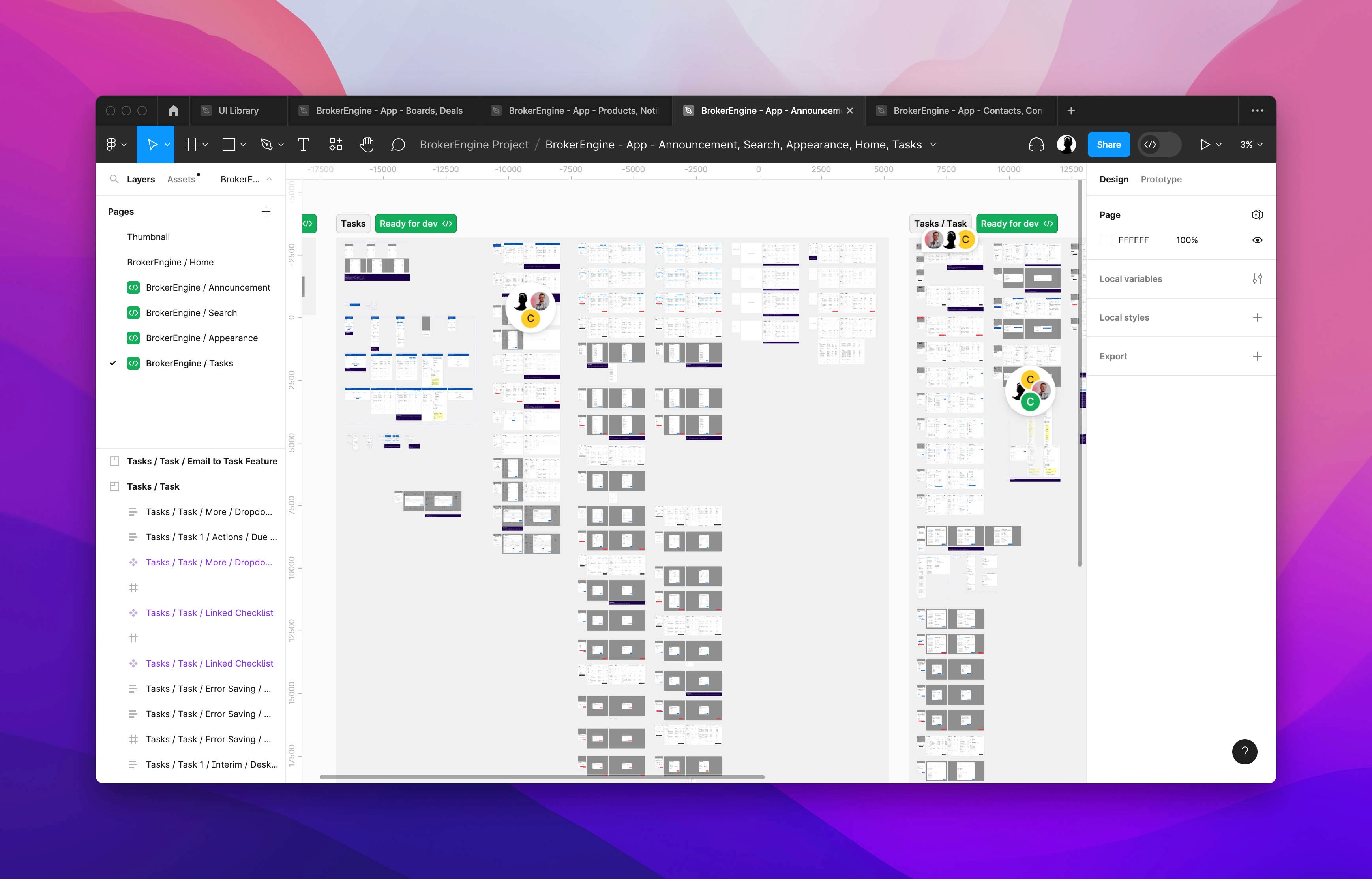Select the Pen tool

[266, 145]
